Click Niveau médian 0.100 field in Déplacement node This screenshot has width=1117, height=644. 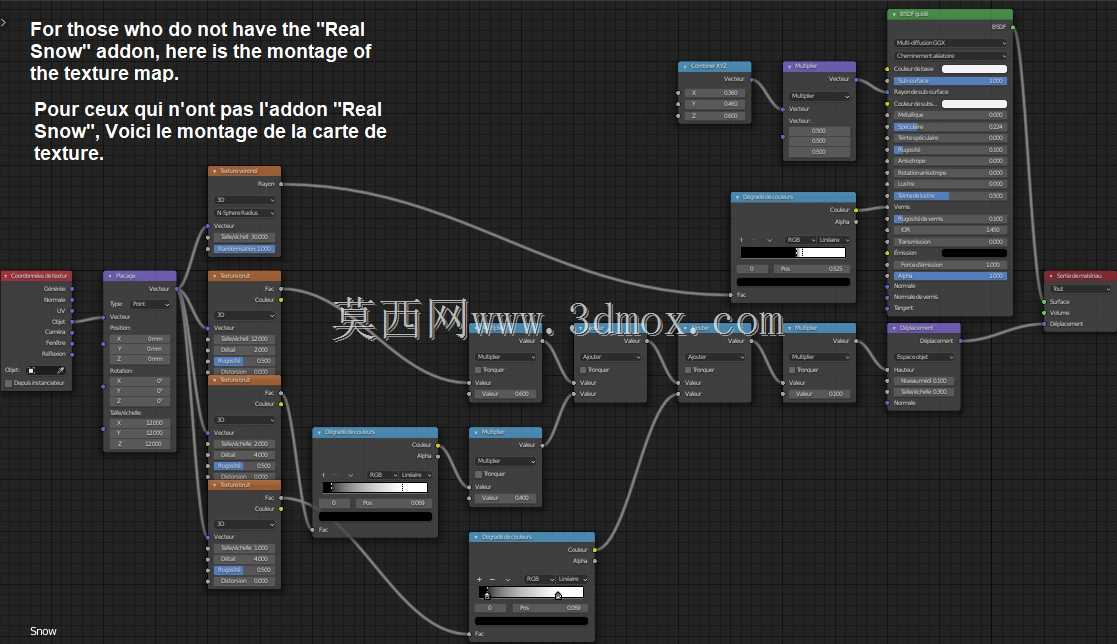click(x=923, y=380)
